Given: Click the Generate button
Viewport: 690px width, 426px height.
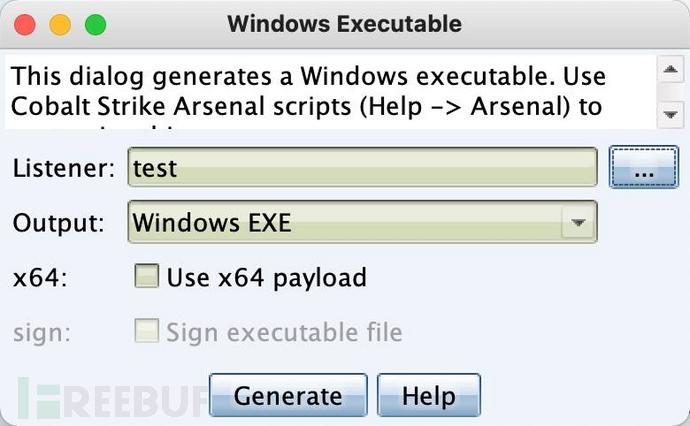Looking at the screenshot, I should [x=288, y=395].
